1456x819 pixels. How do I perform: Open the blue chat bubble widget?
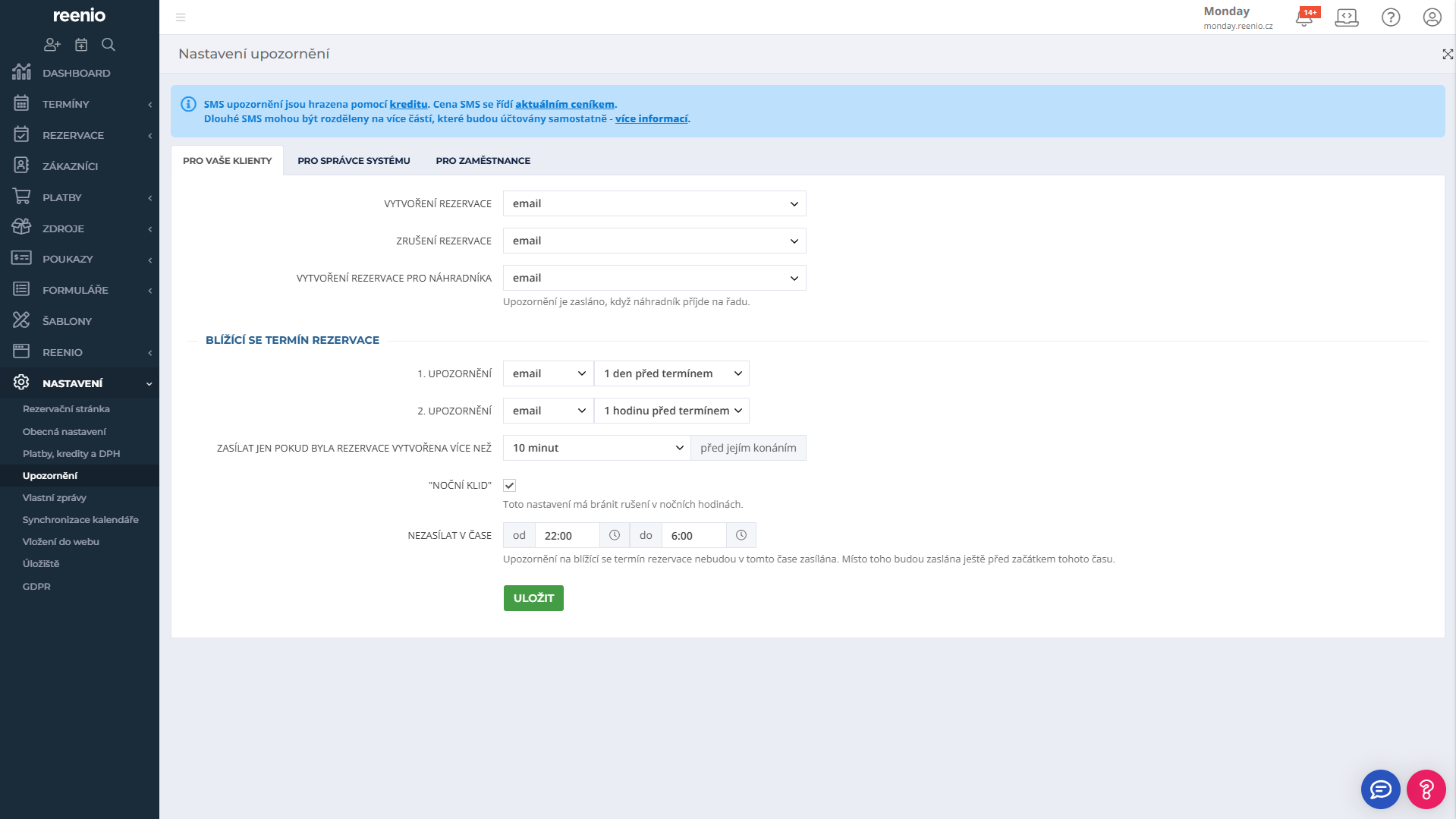pyautogui.click(x=1380, y=789)
